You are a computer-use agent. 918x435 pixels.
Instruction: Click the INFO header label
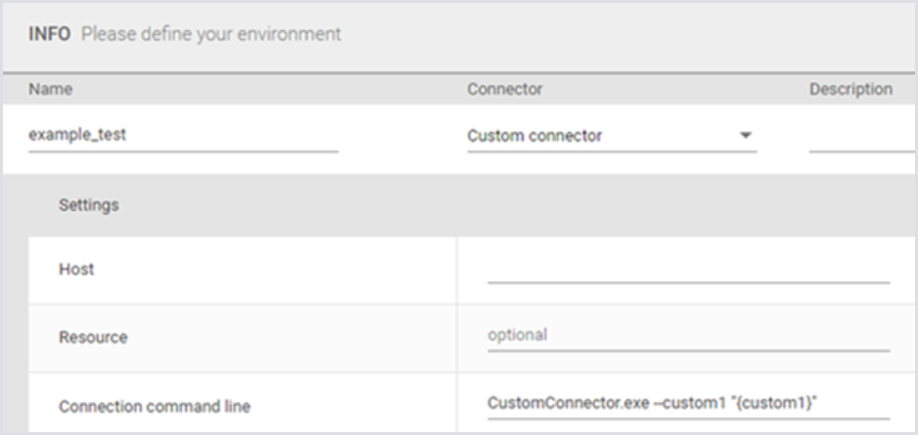point(49,34)
